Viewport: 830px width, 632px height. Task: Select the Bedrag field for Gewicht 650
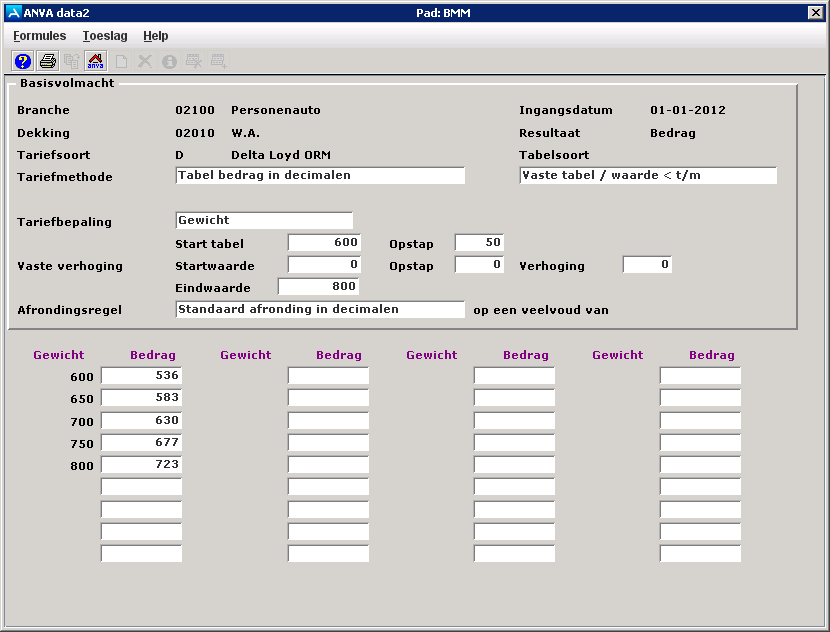(x=141, y=398)
